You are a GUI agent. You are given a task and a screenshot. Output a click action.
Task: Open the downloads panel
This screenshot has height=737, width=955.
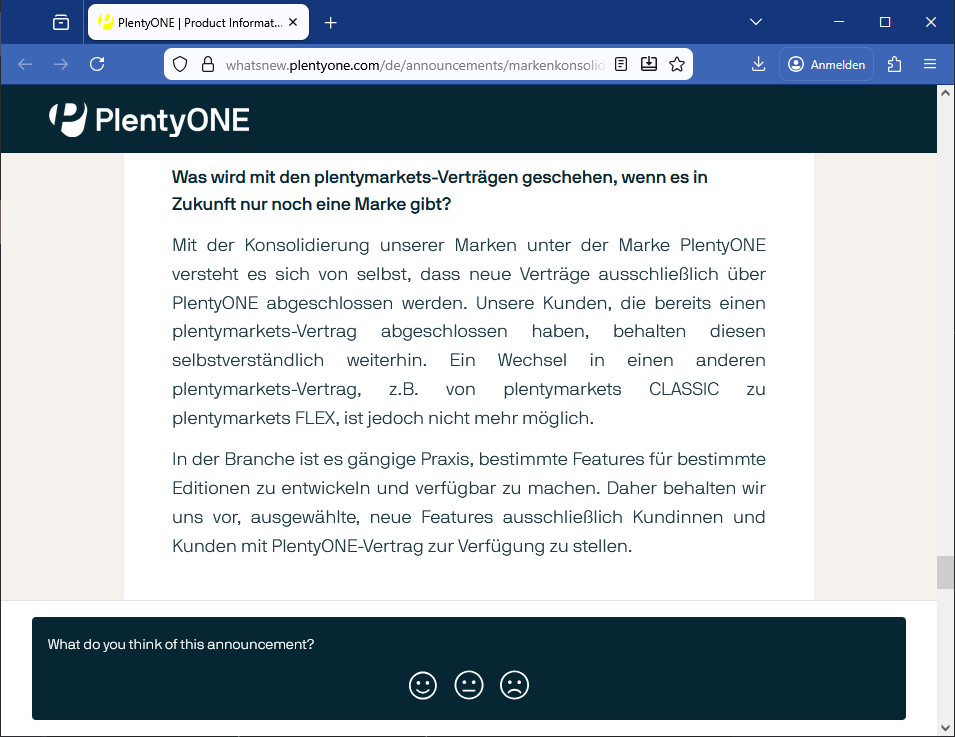pyautogui.click(x=758, y=64)
